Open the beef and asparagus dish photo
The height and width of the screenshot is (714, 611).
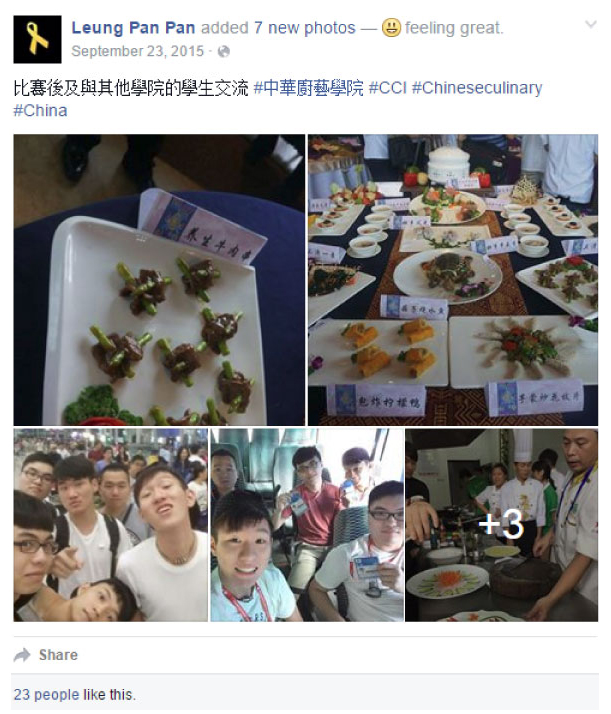(159, 280)
